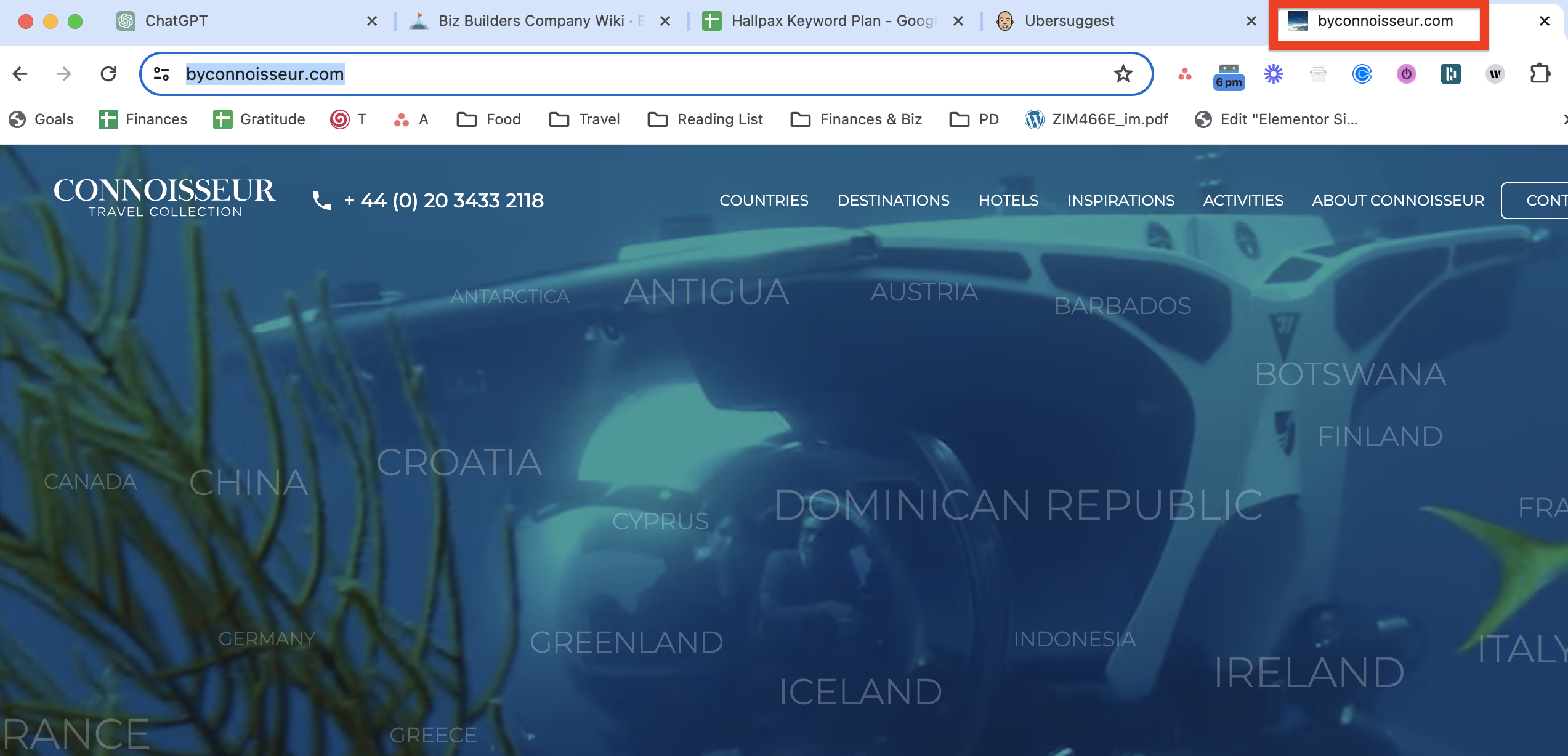The height and width of the screenshot is (756, 1568).
Task: Click the browser reload icon
Action: [108, 74]
